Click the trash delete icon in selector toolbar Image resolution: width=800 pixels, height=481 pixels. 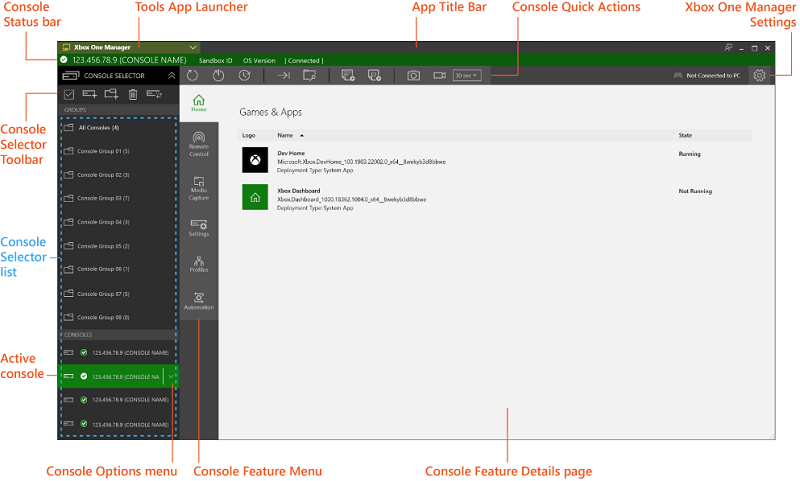[133, 94]
